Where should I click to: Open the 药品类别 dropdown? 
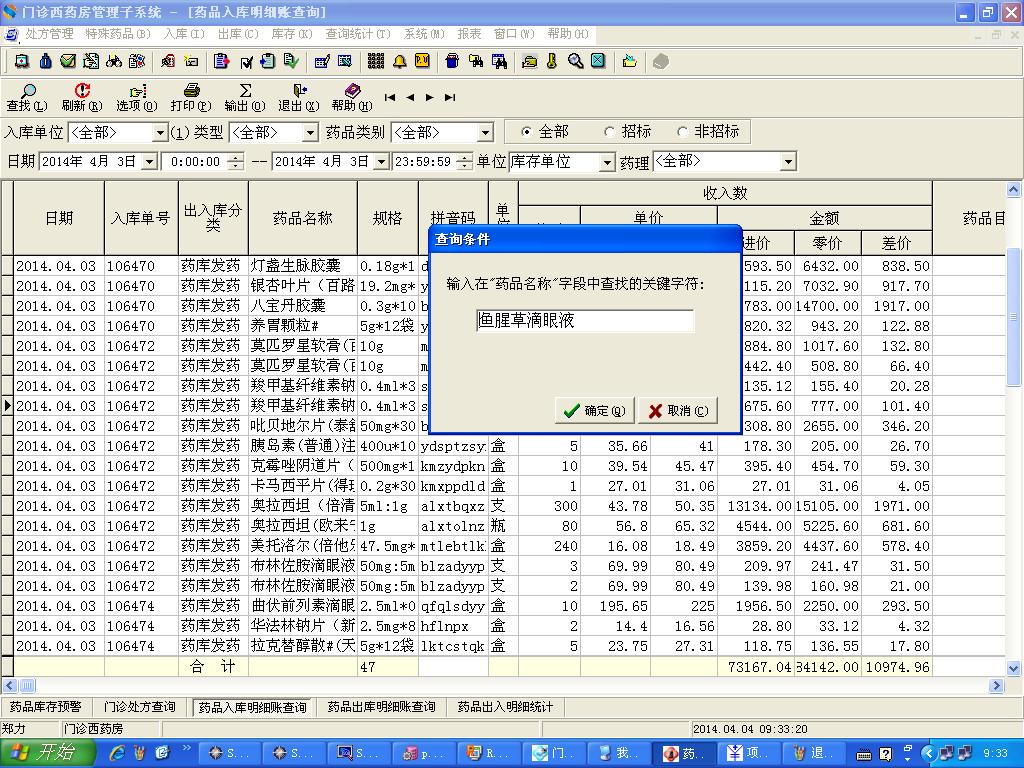(x=485, y=133)
